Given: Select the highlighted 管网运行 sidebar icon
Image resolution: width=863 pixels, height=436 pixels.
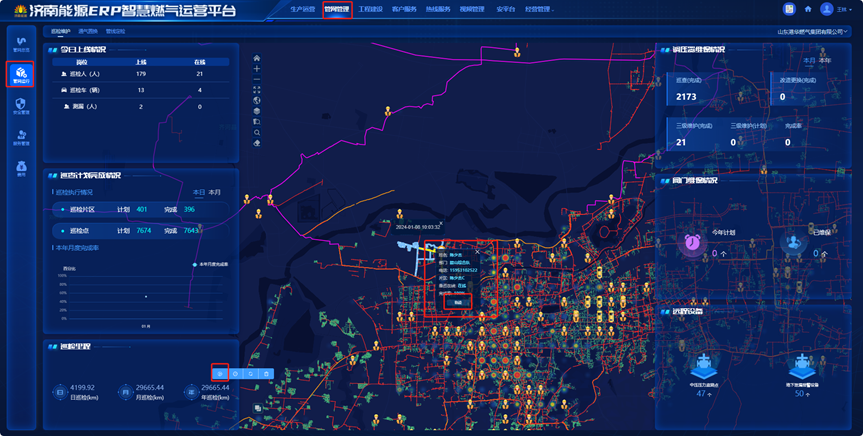Looking at the screenshot, I should (21, 74).
